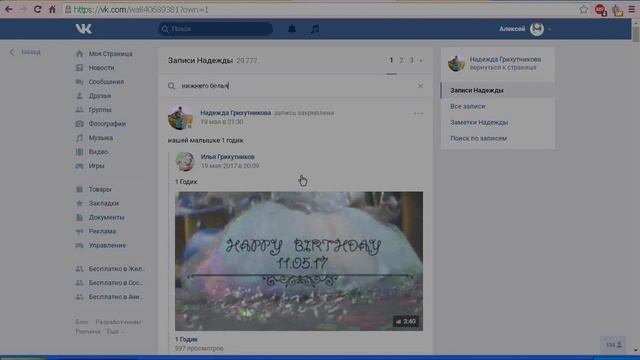640x360 pixels.
Task: Click the browser home icon
Action: click(x=52, y=9)
